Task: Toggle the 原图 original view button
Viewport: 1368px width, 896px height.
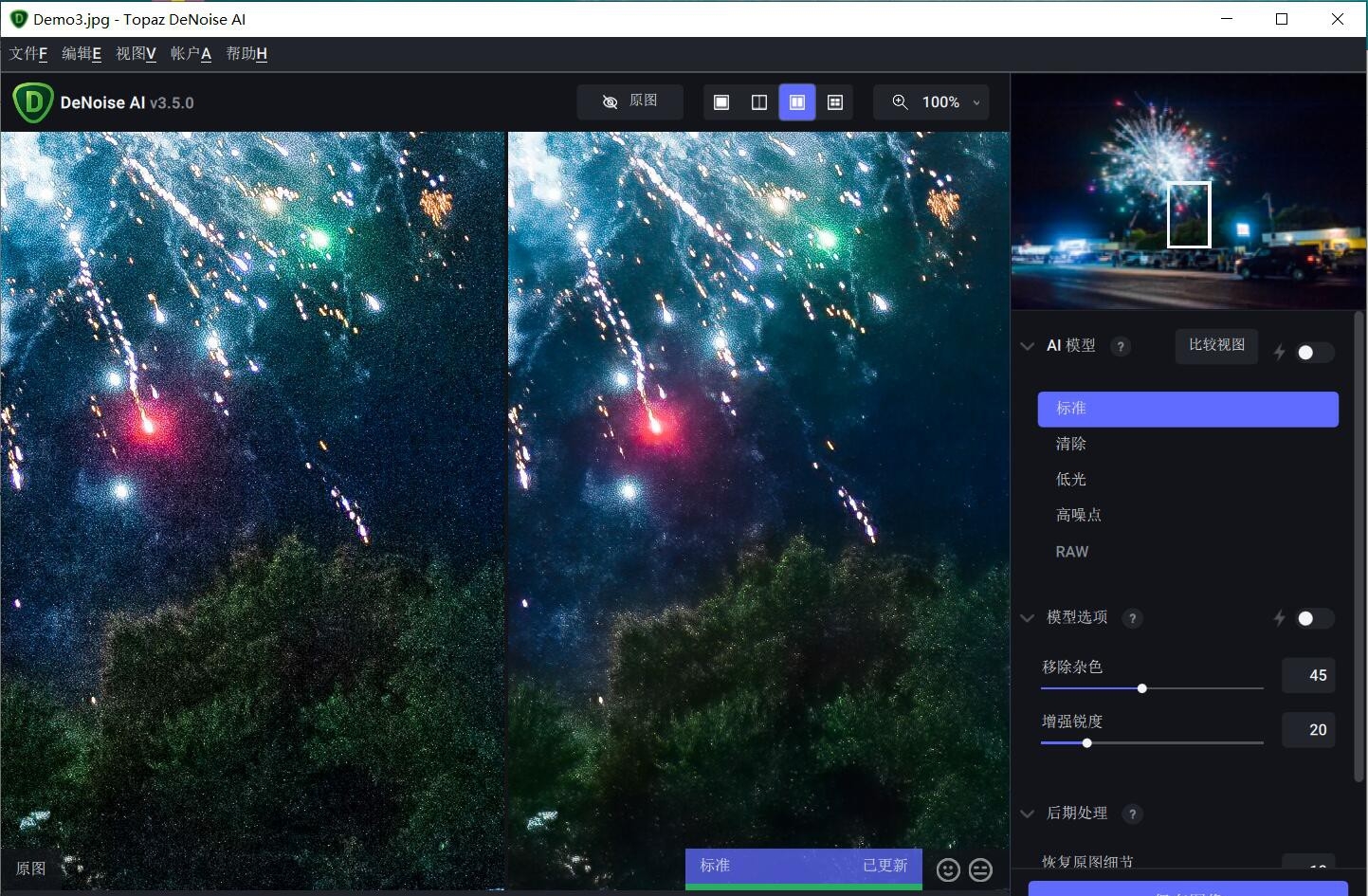Action: click(x=630, y=101)
